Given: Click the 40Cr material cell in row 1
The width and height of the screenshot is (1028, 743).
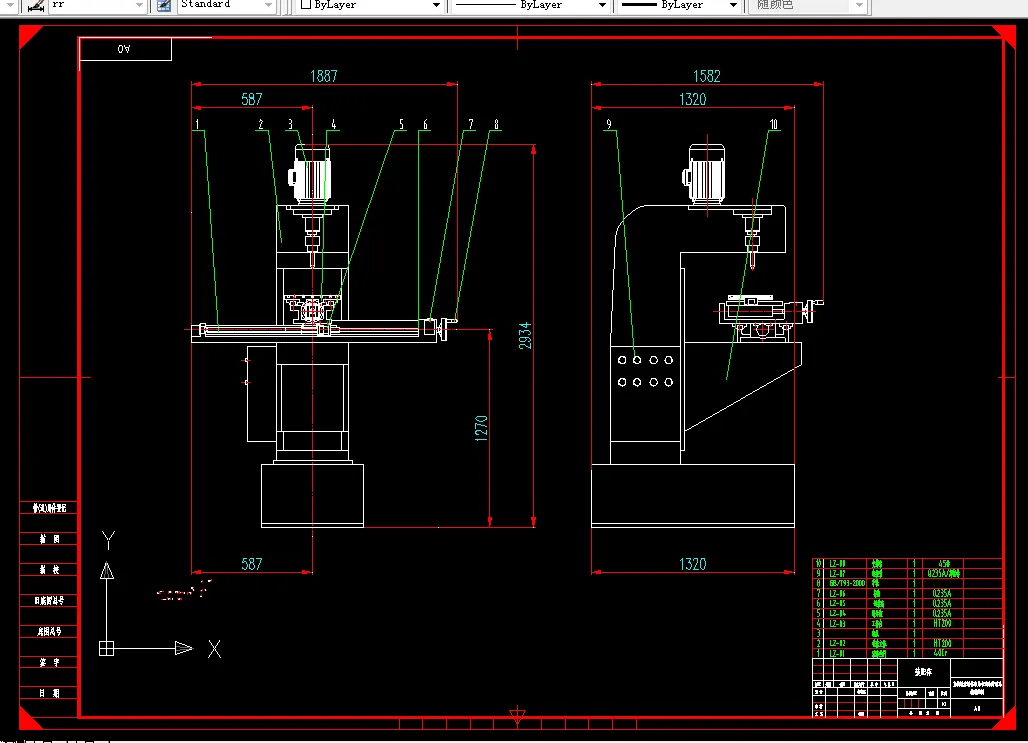Looking at the screenshot, I should [941, 653].
